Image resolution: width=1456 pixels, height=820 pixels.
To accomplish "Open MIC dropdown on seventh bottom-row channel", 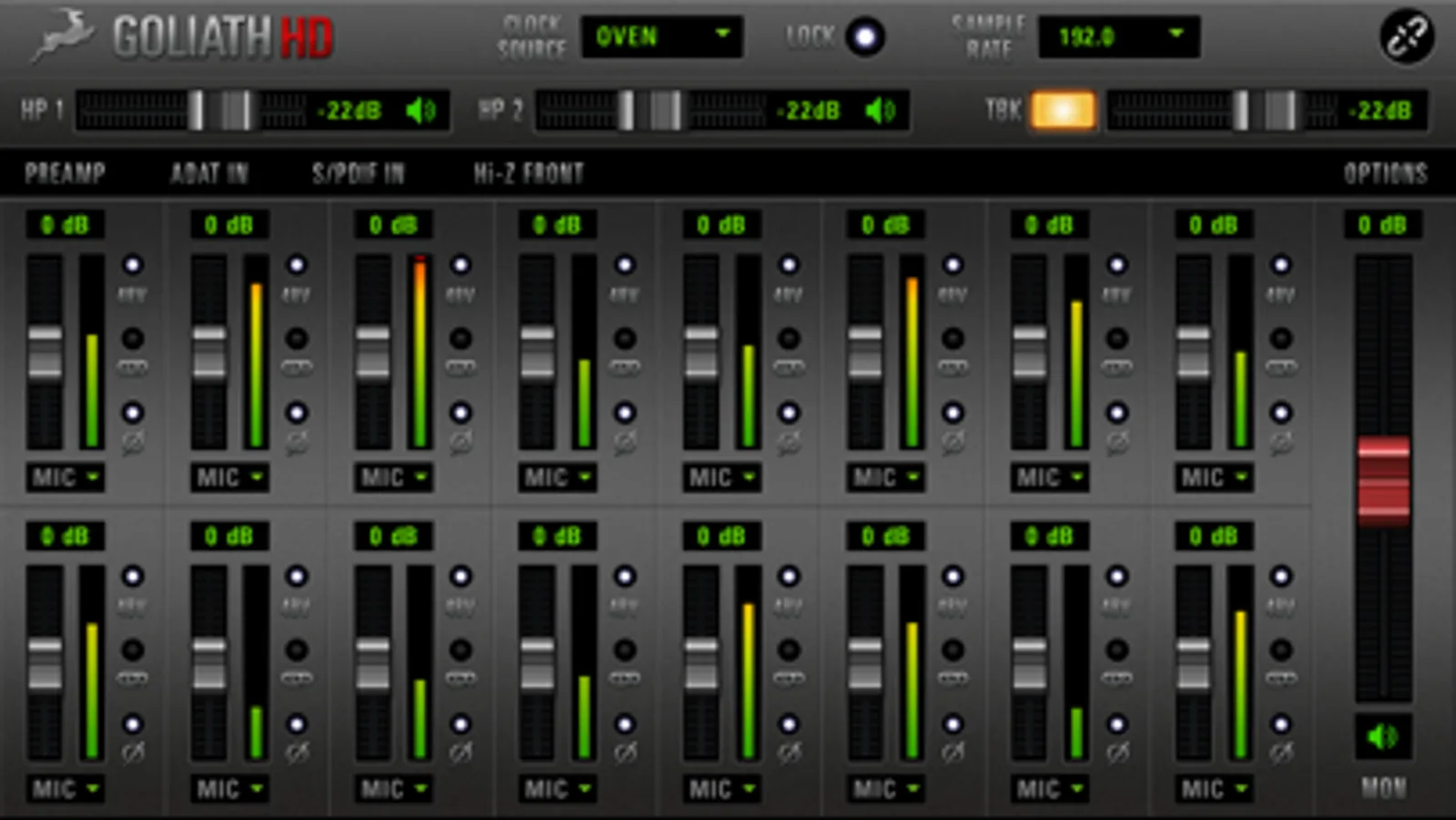I will (x=1050, y=789).
